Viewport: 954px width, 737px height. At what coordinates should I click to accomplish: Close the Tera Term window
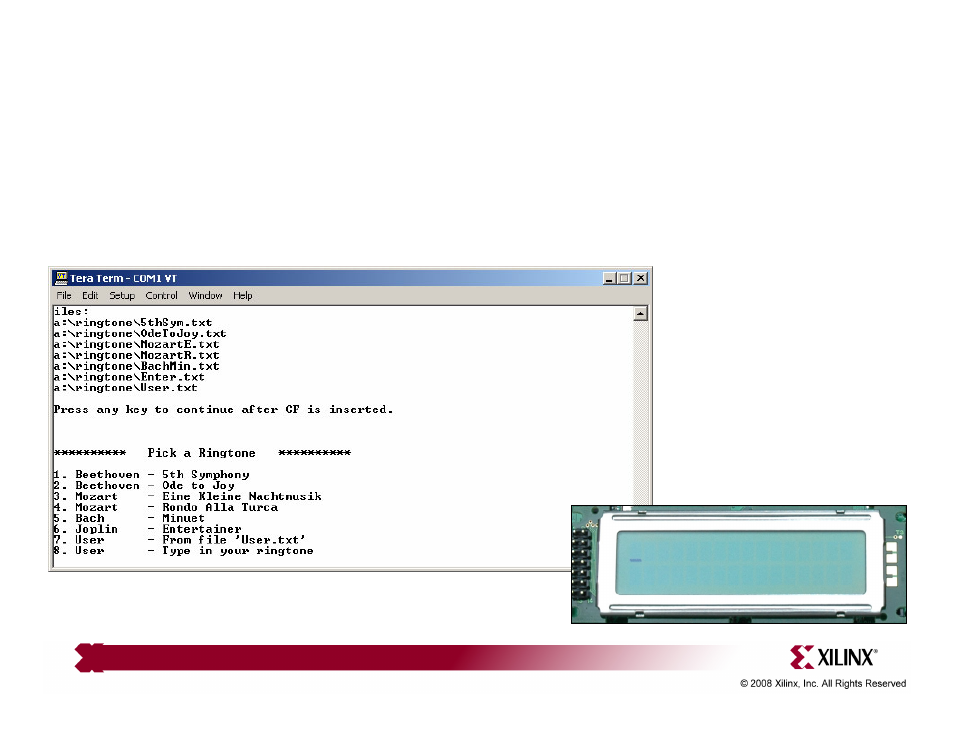point(641,279)
